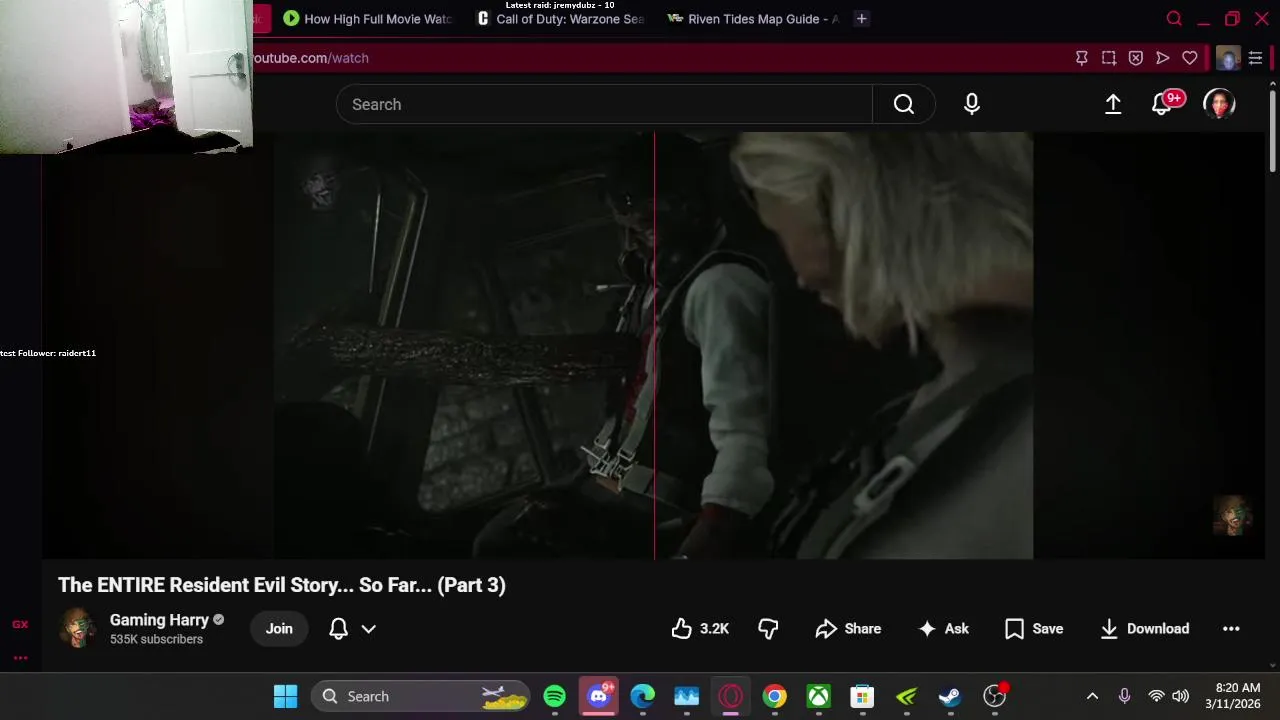The width and height of the screenshot is (1280, 720).
Task: Dislike the video with the thumbs-down
Action: [768, 628]
